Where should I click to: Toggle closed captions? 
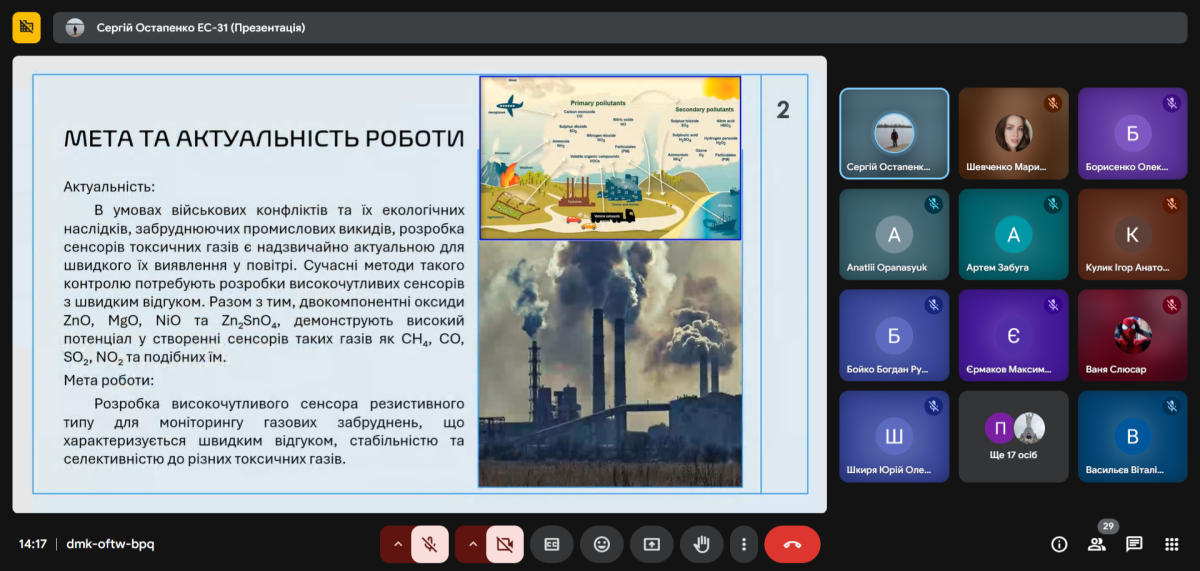tap(551, 544)
